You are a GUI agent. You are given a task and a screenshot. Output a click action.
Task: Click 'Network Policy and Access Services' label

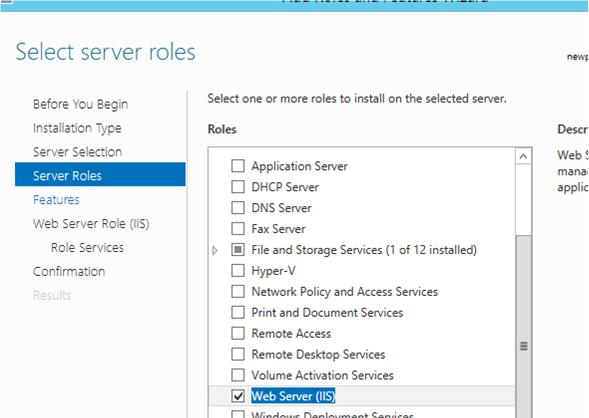(344, 291)
